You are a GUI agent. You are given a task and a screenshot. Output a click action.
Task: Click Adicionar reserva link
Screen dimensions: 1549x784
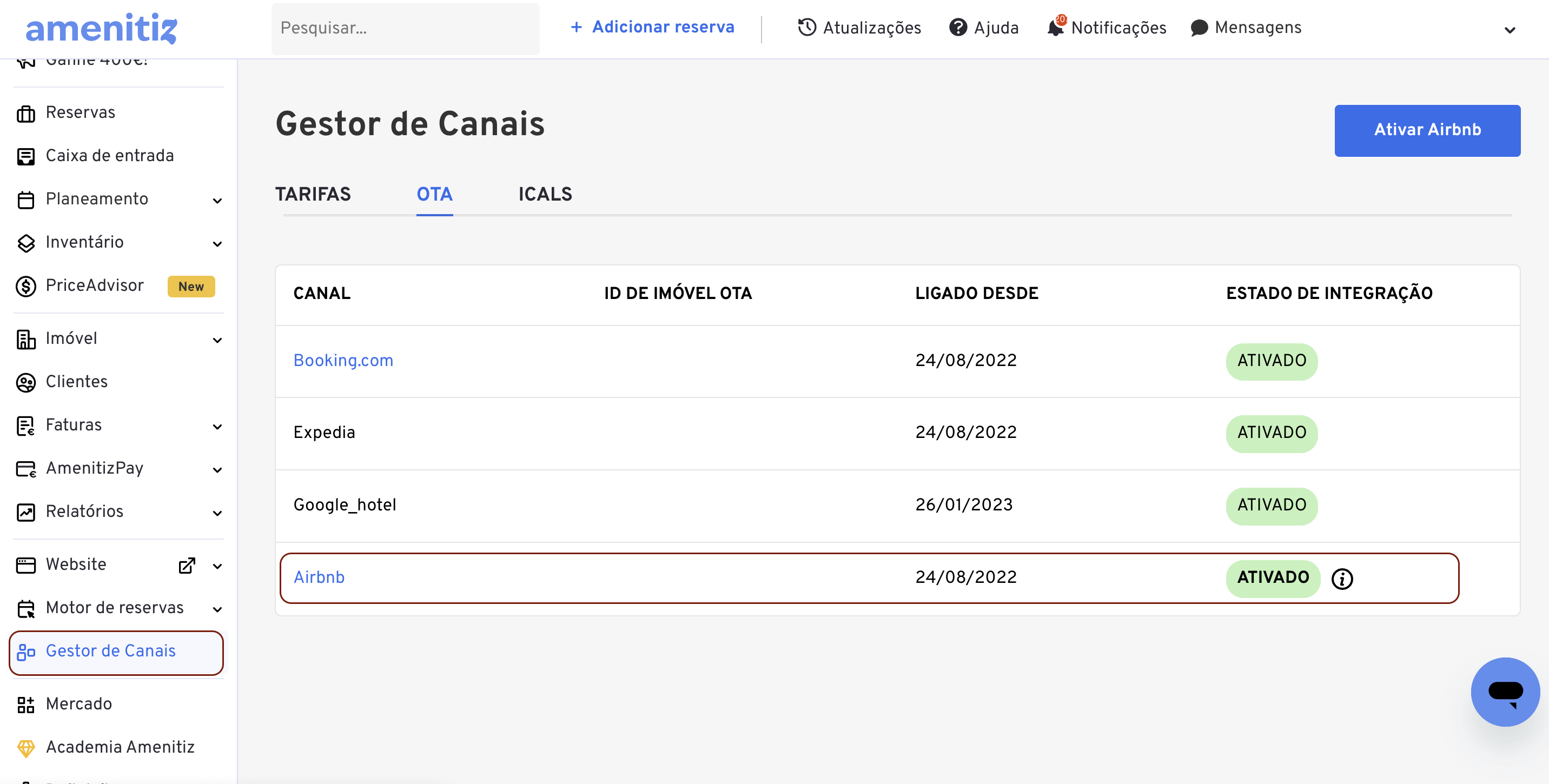tap(663, 27)
